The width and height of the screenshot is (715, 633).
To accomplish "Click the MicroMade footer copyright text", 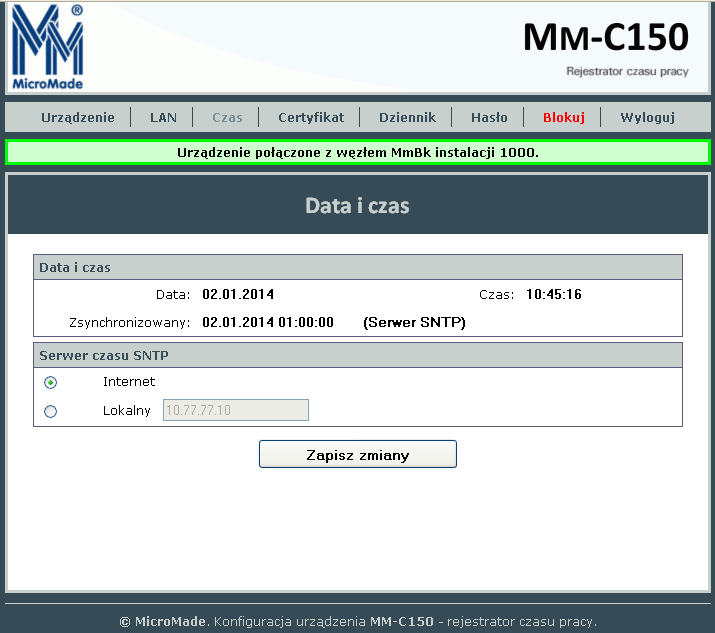I will pos(358,621).
